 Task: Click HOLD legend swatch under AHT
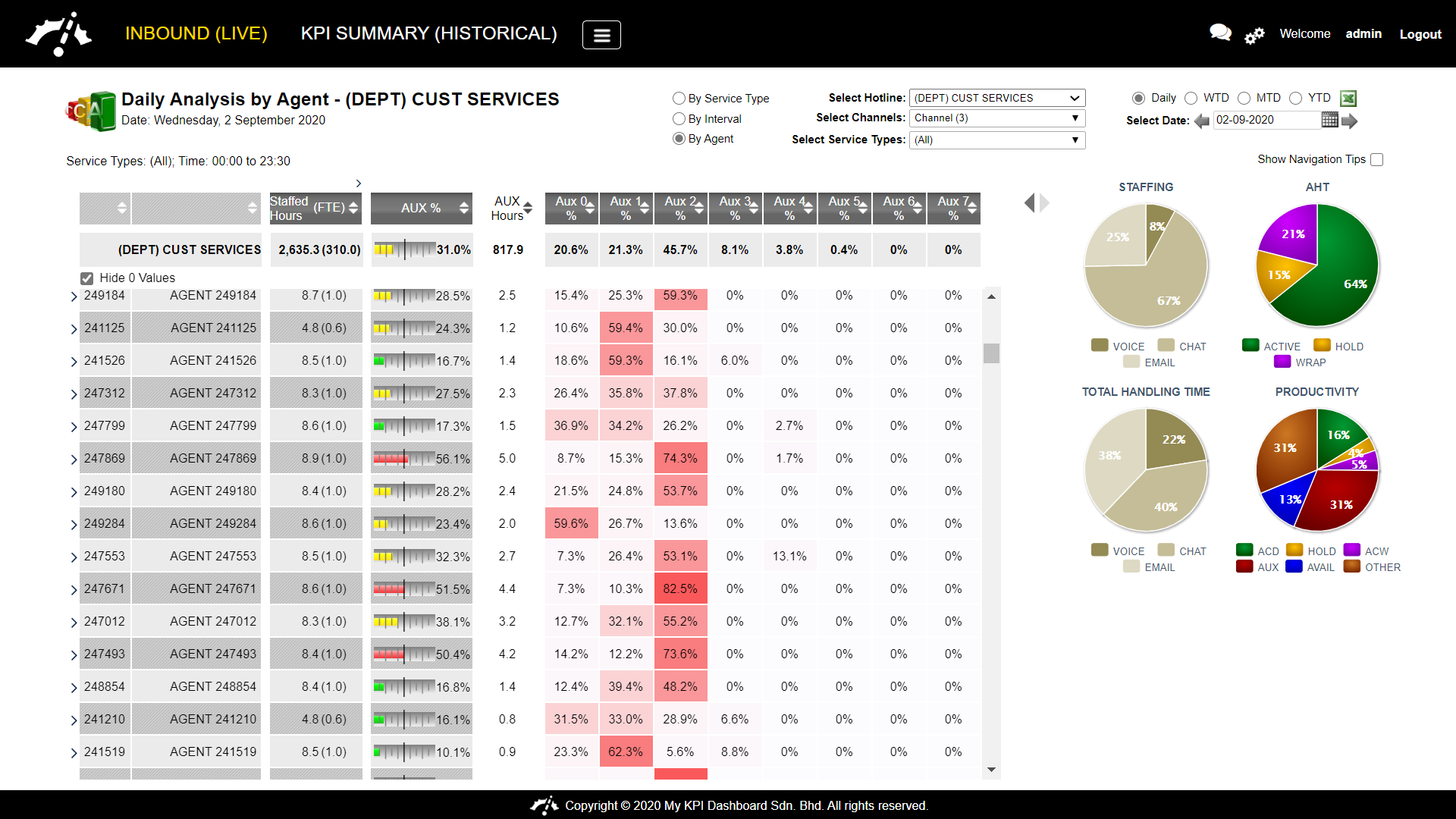pyautogui.click(x=1322, y=346)
